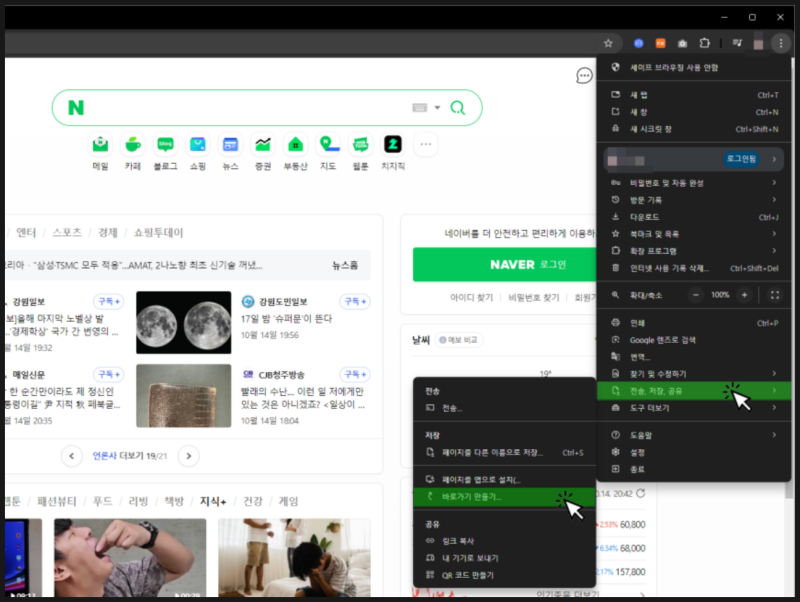Open Chrome's extensions puzzle icon

[x=705, y=43]
